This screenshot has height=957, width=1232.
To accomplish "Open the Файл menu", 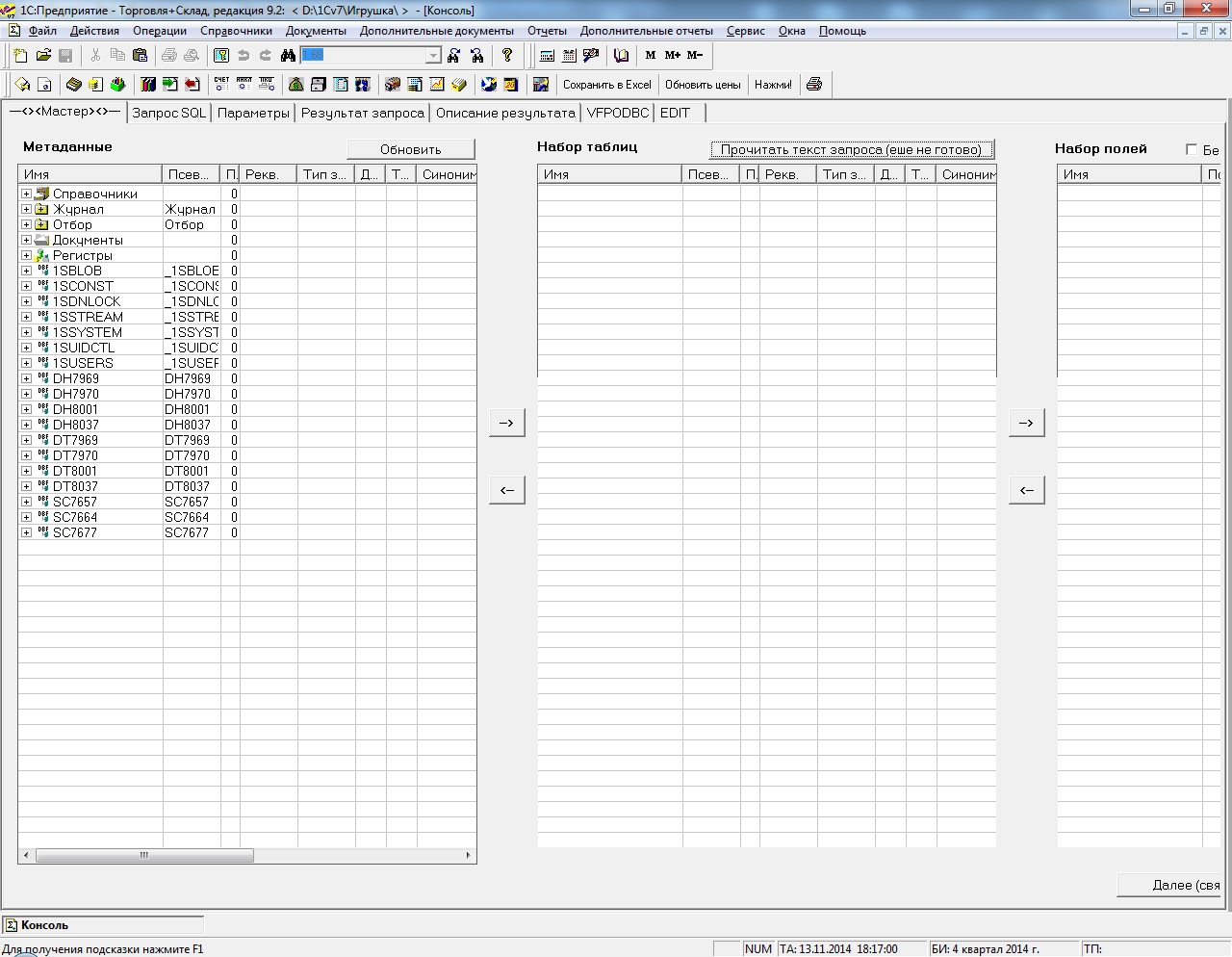I will click(42, 31).
